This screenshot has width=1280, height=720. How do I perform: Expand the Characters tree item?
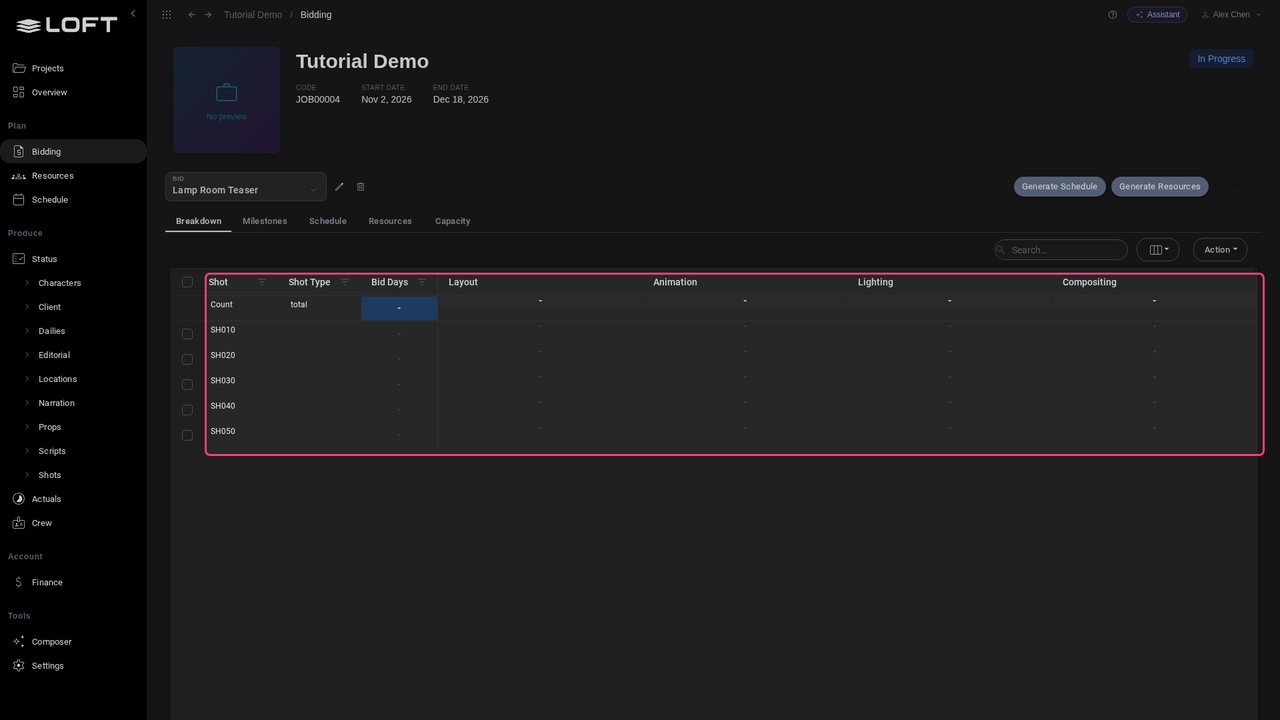pos(27,283)
